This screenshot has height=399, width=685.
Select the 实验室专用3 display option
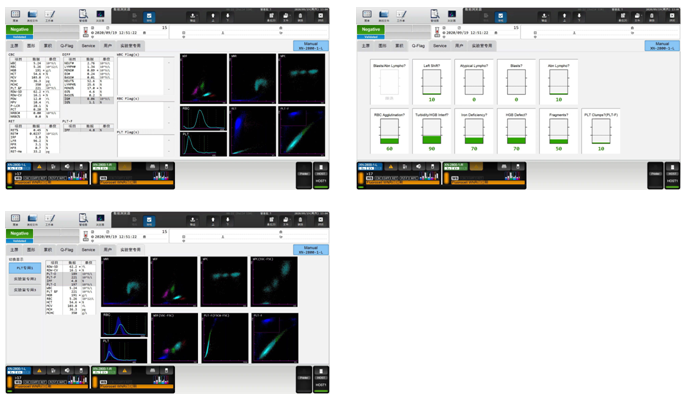[x=25, y=290]
